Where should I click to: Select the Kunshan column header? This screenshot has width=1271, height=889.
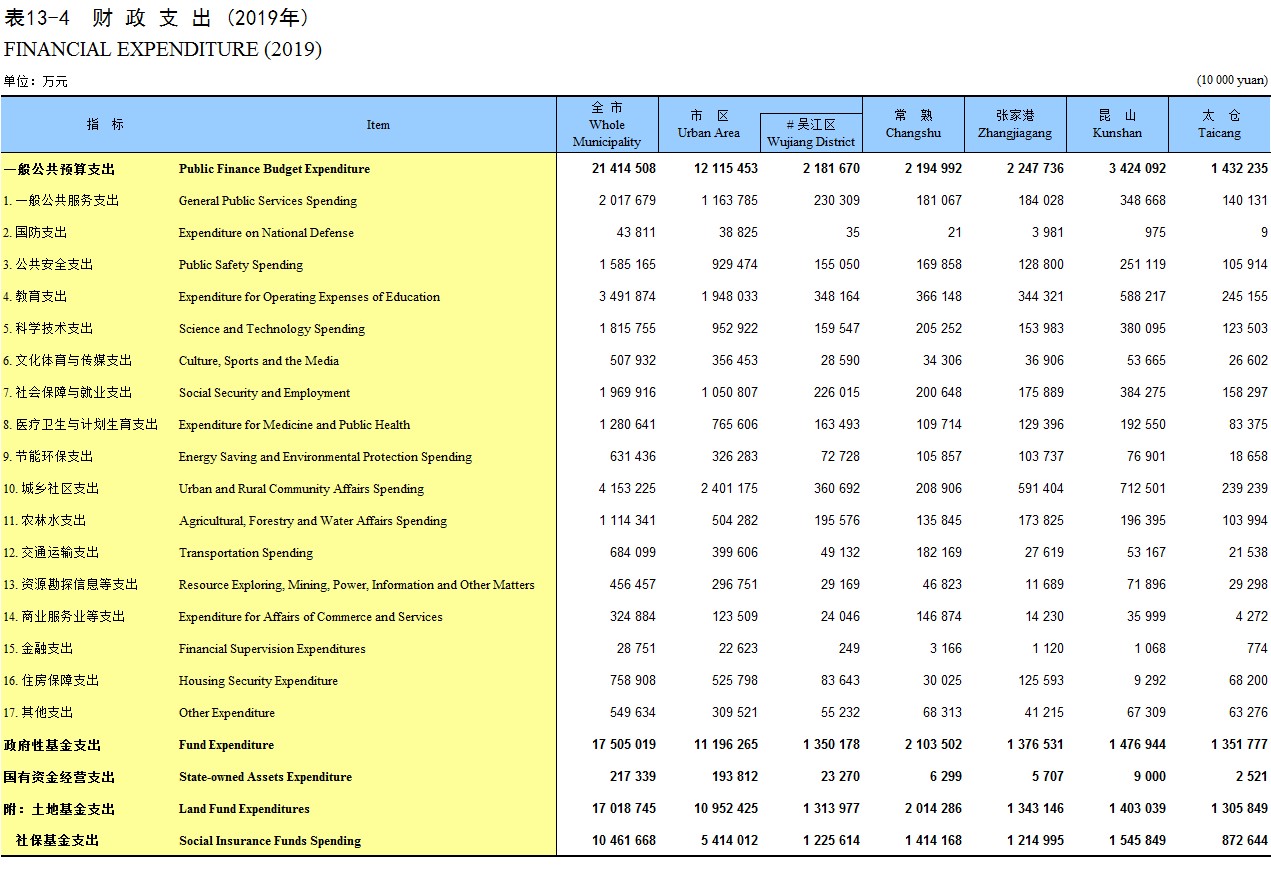1117,125
